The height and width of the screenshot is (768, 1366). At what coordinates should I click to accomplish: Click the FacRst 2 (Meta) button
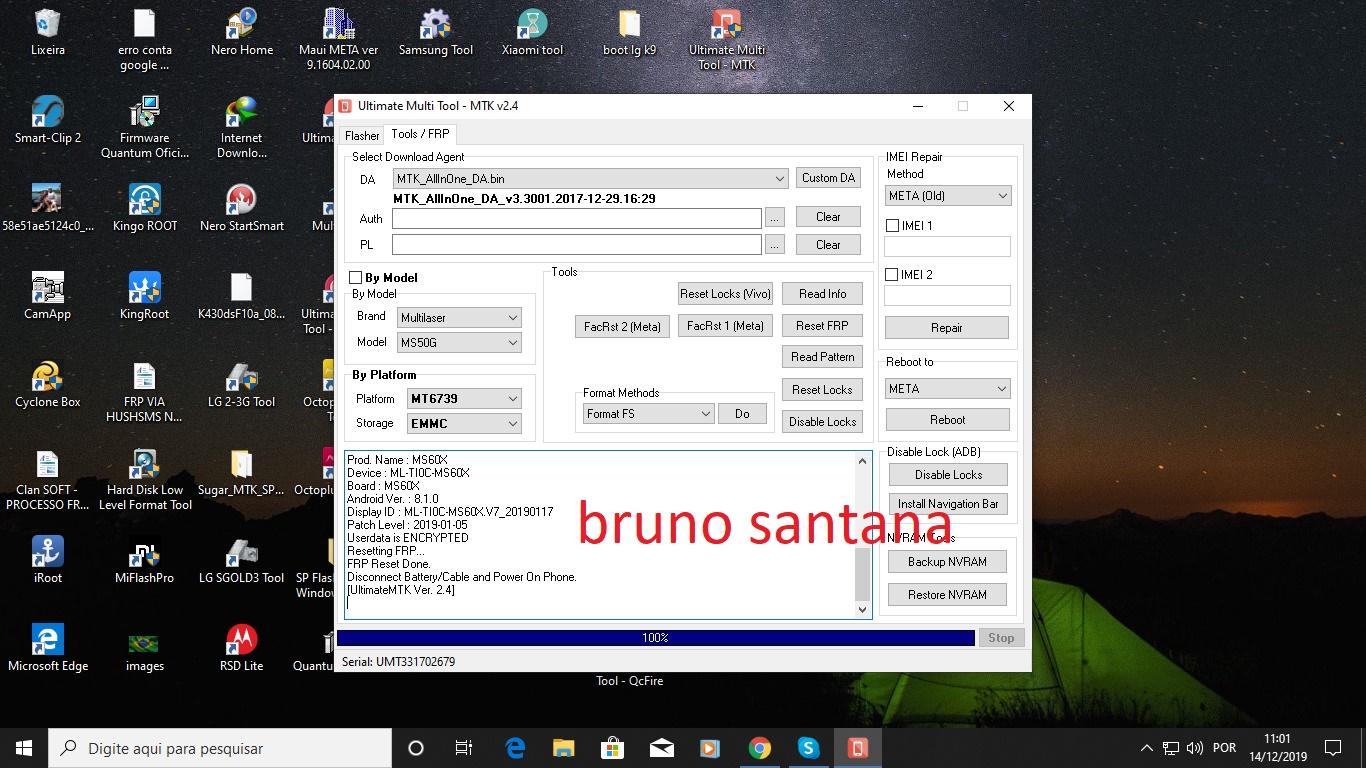pyautogui.click(x=622, y=327)
